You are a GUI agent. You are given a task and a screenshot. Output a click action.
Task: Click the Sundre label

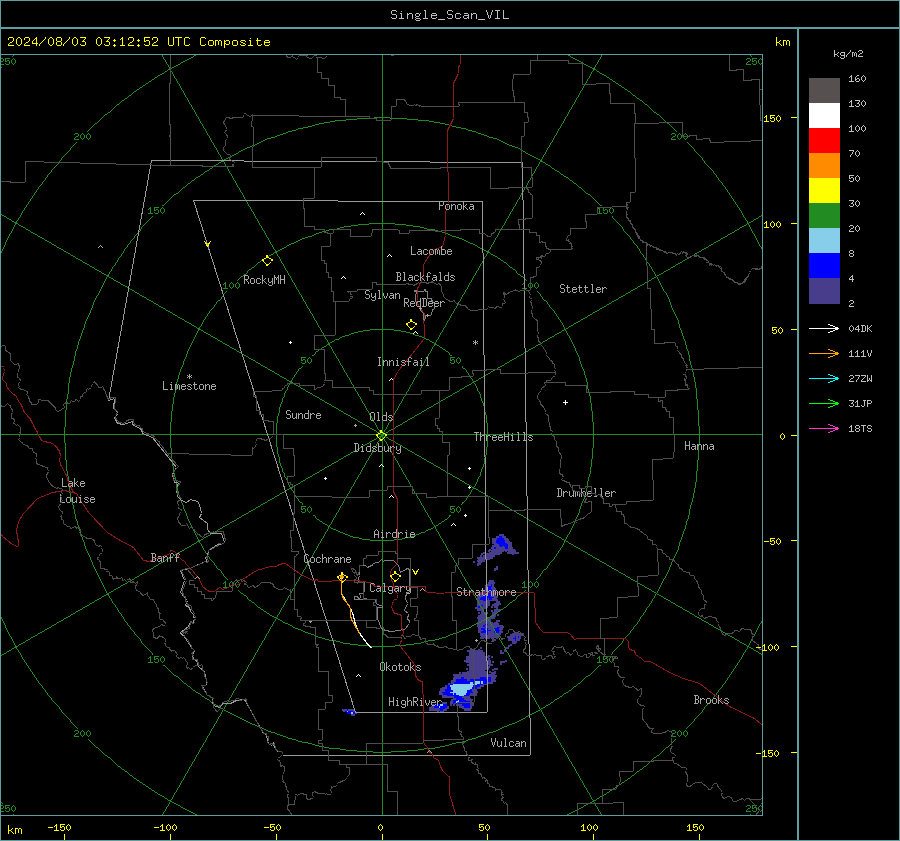click(303, 414)
